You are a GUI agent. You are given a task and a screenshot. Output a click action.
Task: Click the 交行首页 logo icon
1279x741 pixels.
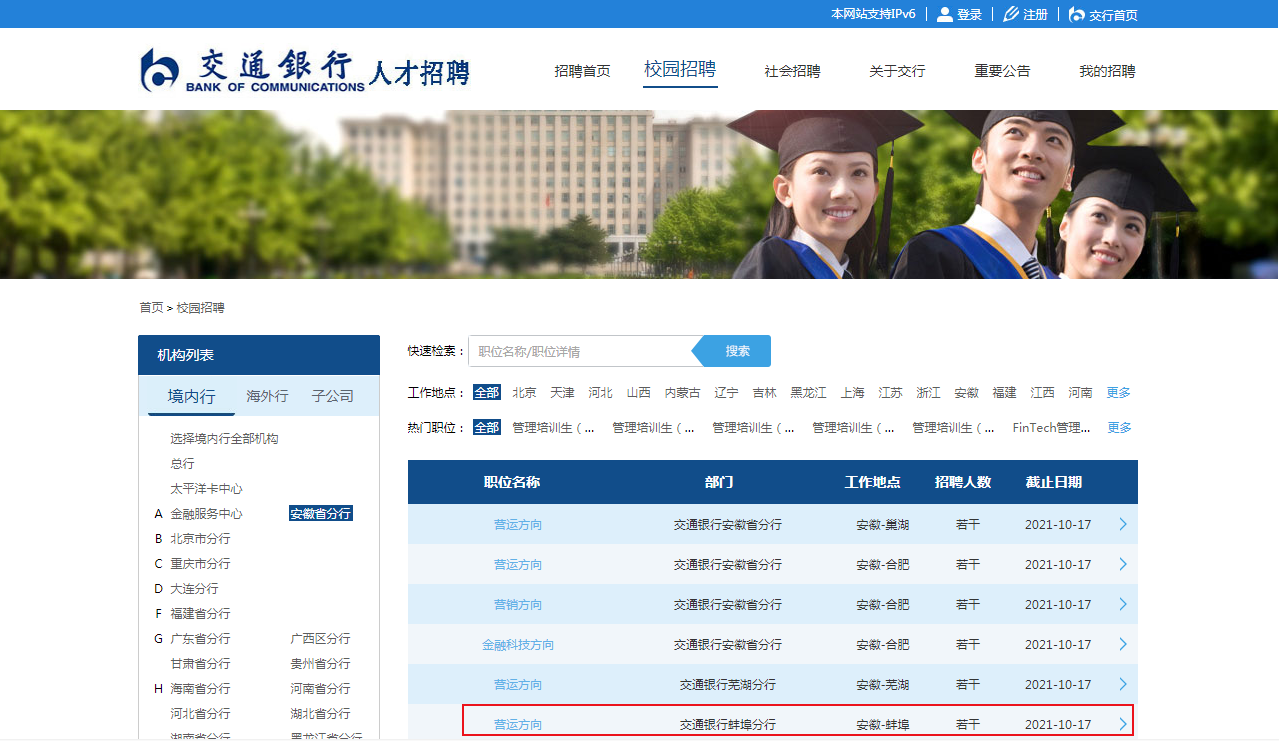coord(1077,14)
